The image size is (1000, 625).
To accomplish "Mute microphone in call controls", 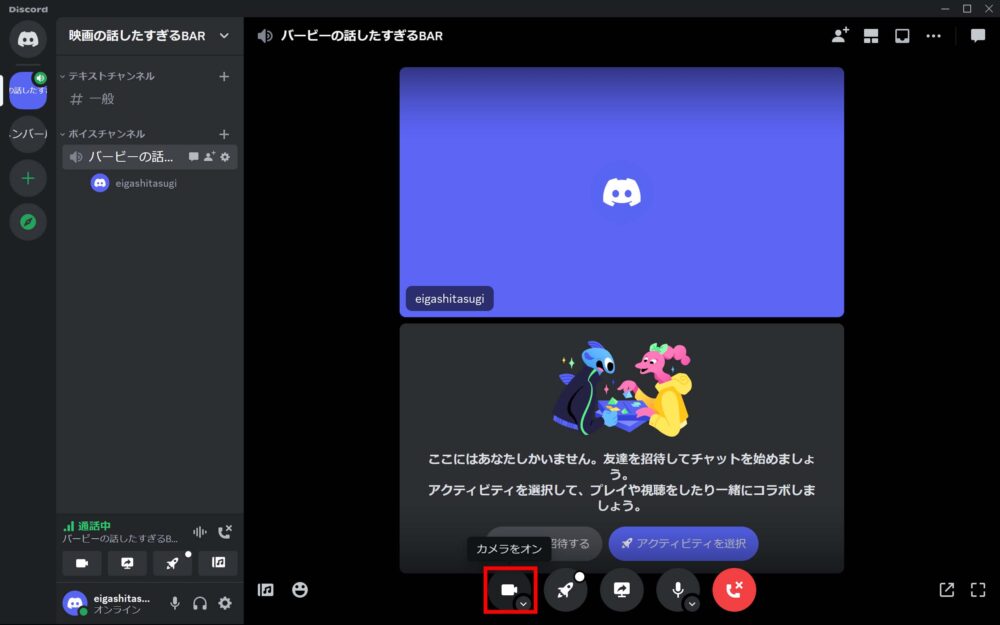I will pyautogui.click(x=677, y=590).
